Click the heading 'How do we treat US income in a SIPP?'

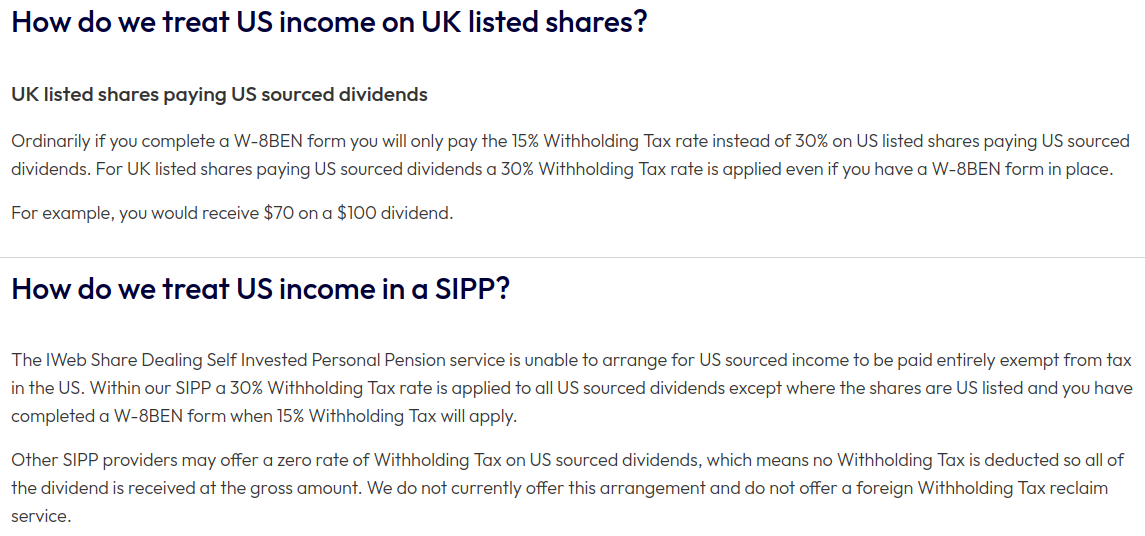tap(261, 288)
